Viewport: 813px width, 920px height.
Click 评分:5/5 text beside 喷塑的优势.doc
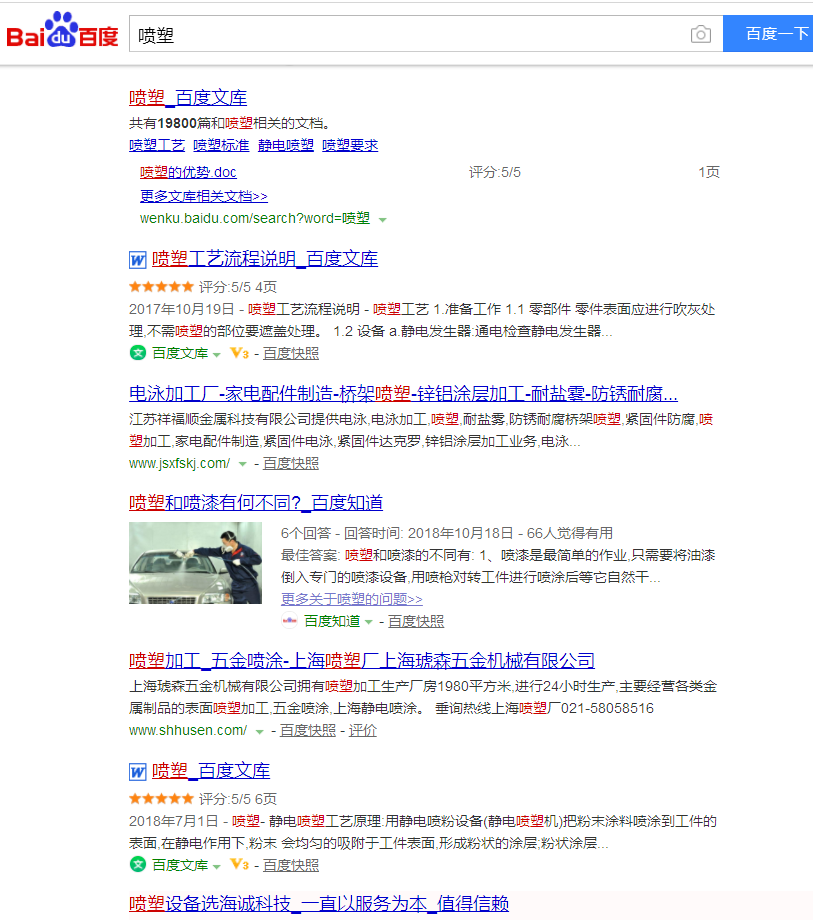[494, 172]
